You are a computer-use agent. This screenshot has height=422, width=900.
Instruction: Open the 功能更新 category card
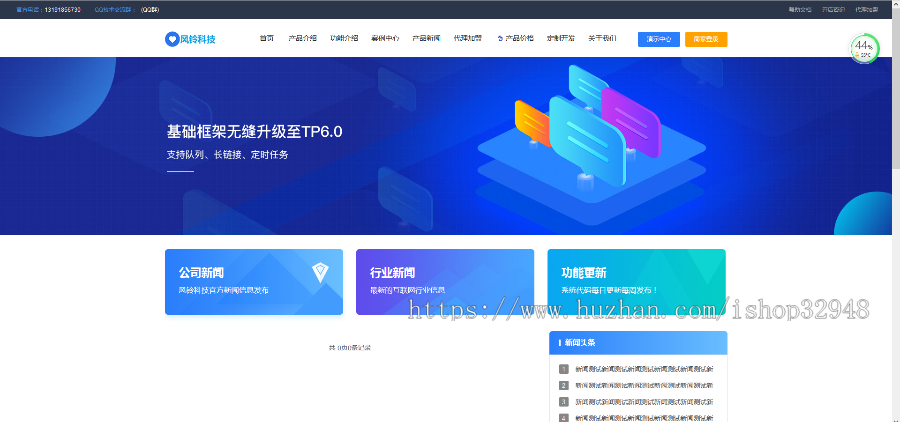(637, 282)
